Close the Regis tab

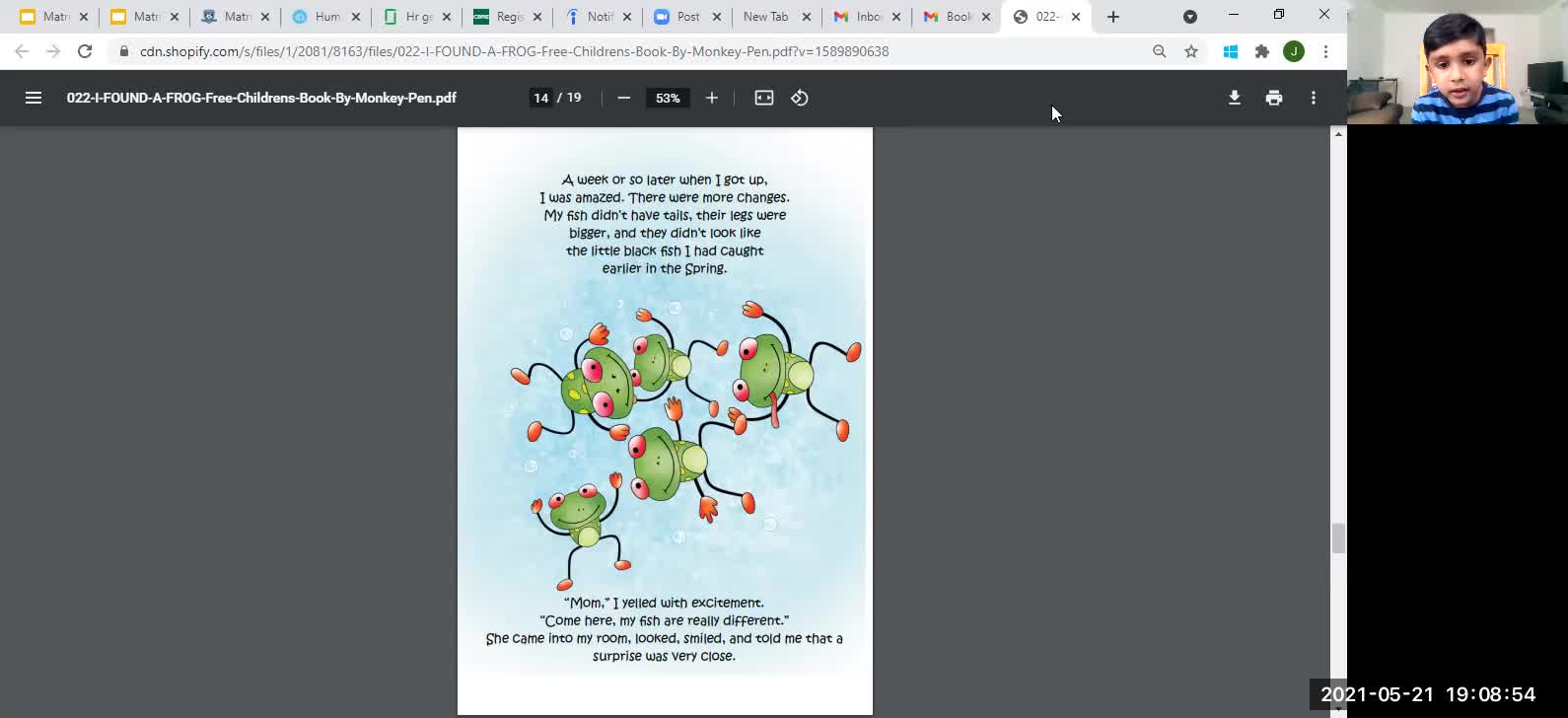[x=536, y=17]
